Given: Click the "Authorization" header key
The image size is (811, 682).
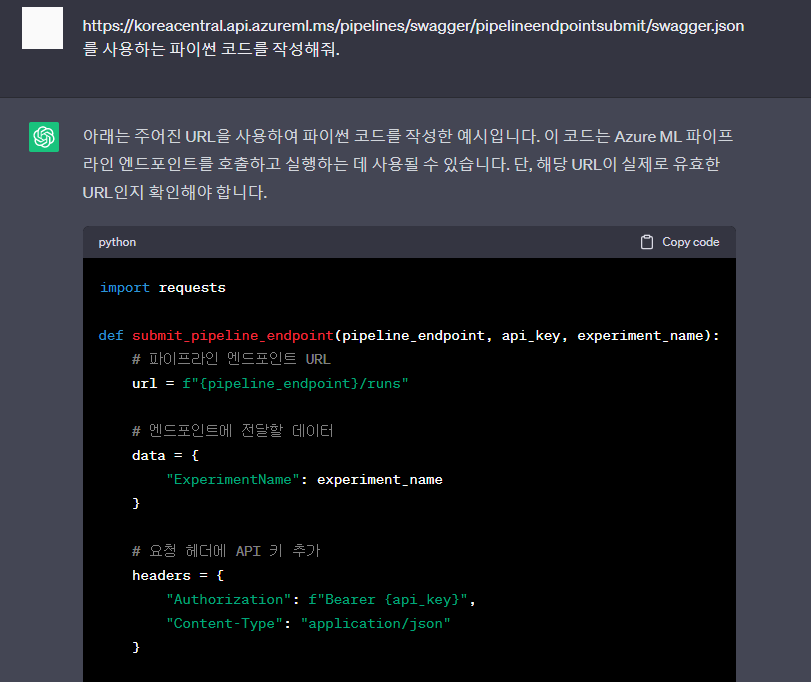Looking at the screenshot, I should pos(229,600).
